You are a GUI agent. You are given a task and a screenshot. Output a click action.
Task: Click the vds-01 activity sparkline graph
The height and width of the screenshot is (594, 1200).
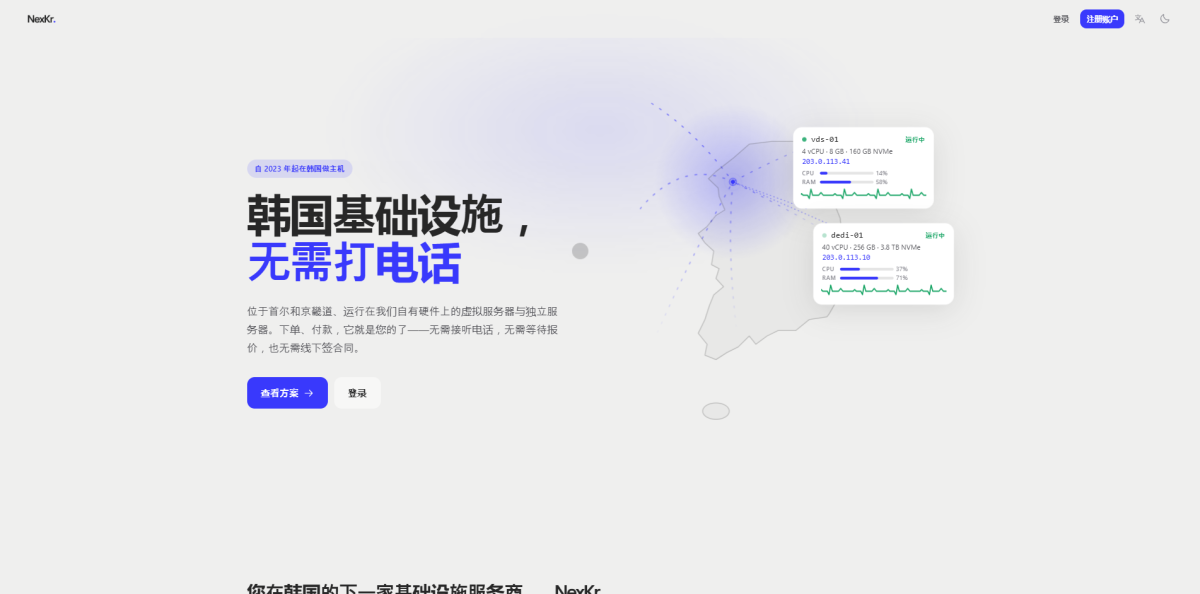(864, 194)
